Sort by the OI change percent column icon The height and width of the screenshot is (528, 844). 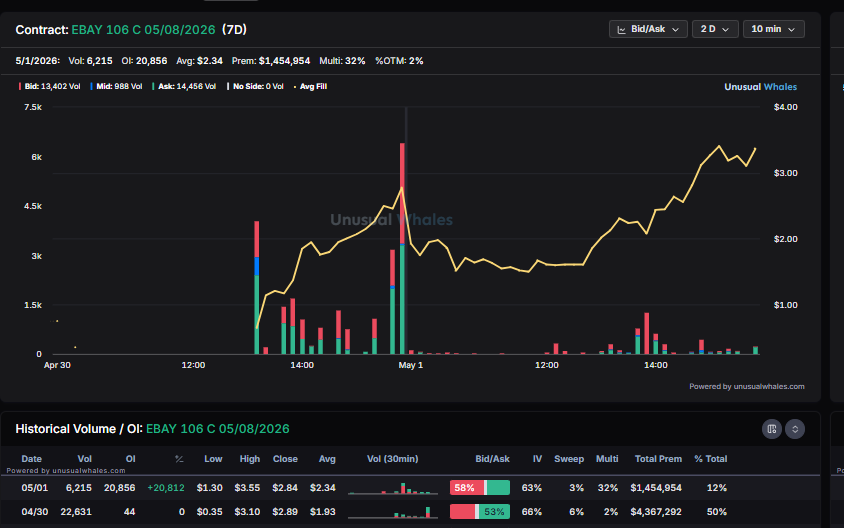coord(179,459)
